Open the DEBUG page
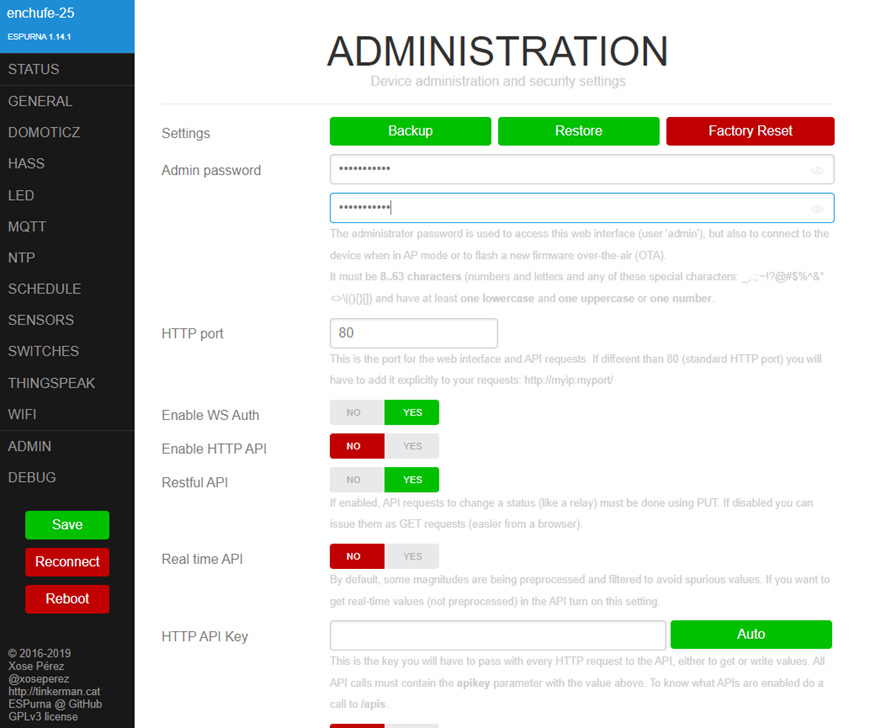This screenshot has height=728, width=886. click(32, 477)
